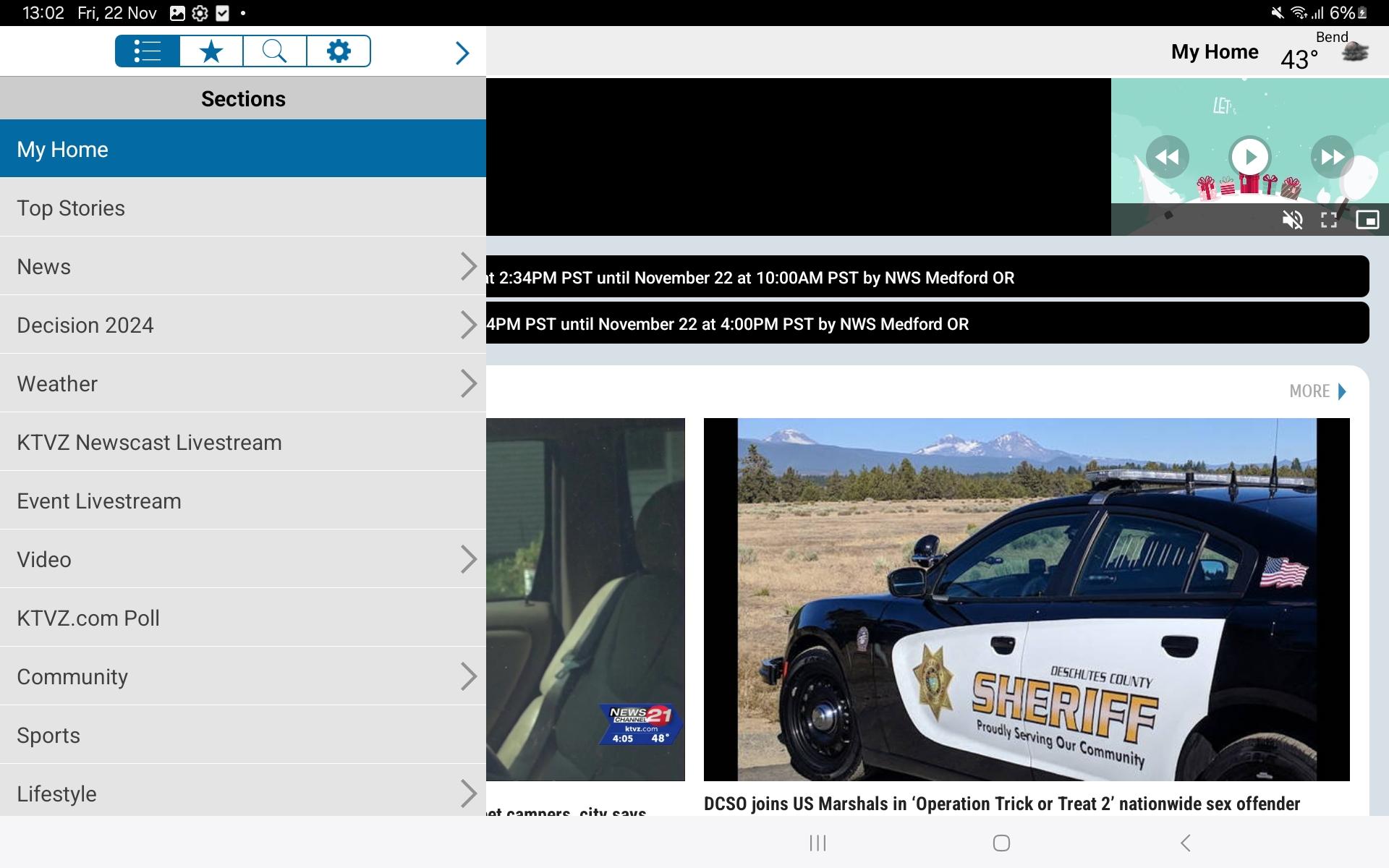Collapse the sidebar with the blue arrow
The image size is (1389, 868).
[x=462, y=52]
